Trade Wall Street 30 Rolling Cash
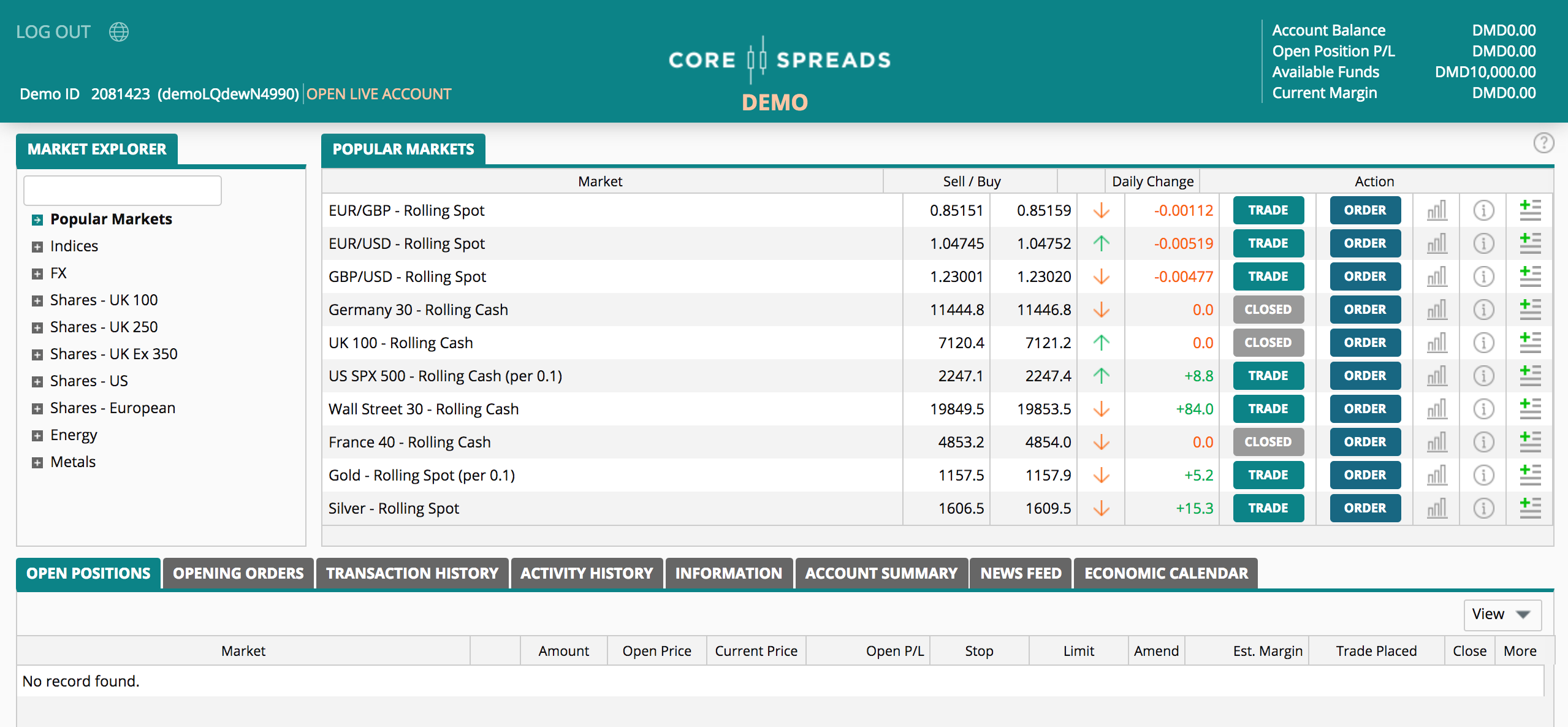Viewport: 1568px width, 727px height. pos(1268,409)
